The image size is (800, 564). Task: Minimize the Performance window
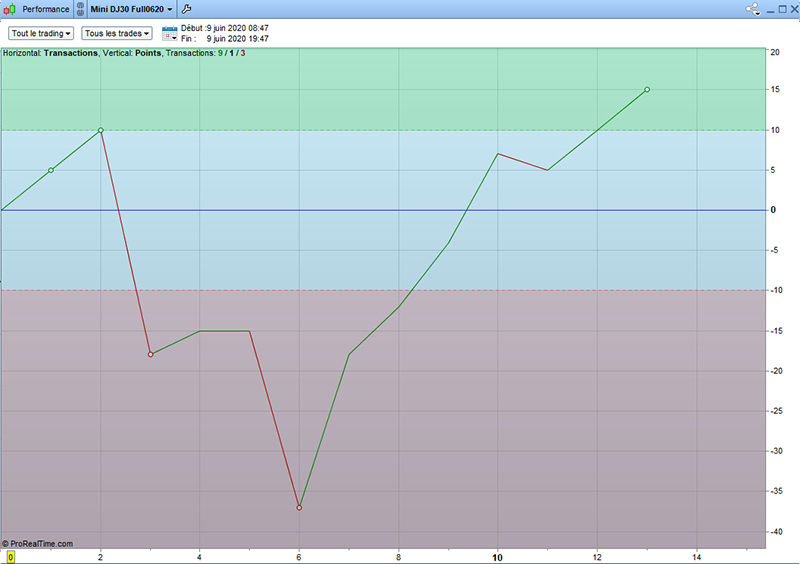click(x=770, y=10)
